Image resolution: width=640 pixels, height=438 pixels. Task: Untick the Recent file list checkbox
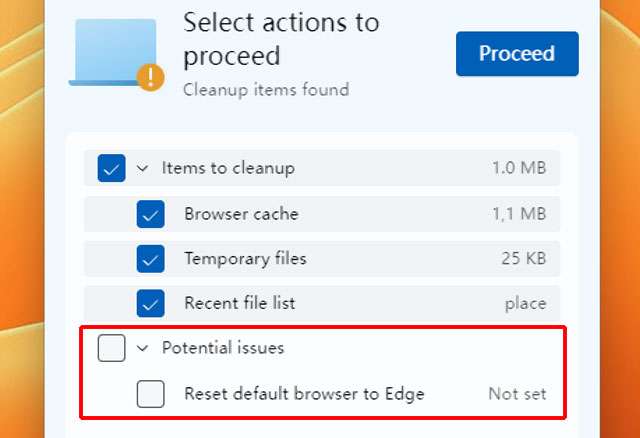click(150, 303)
